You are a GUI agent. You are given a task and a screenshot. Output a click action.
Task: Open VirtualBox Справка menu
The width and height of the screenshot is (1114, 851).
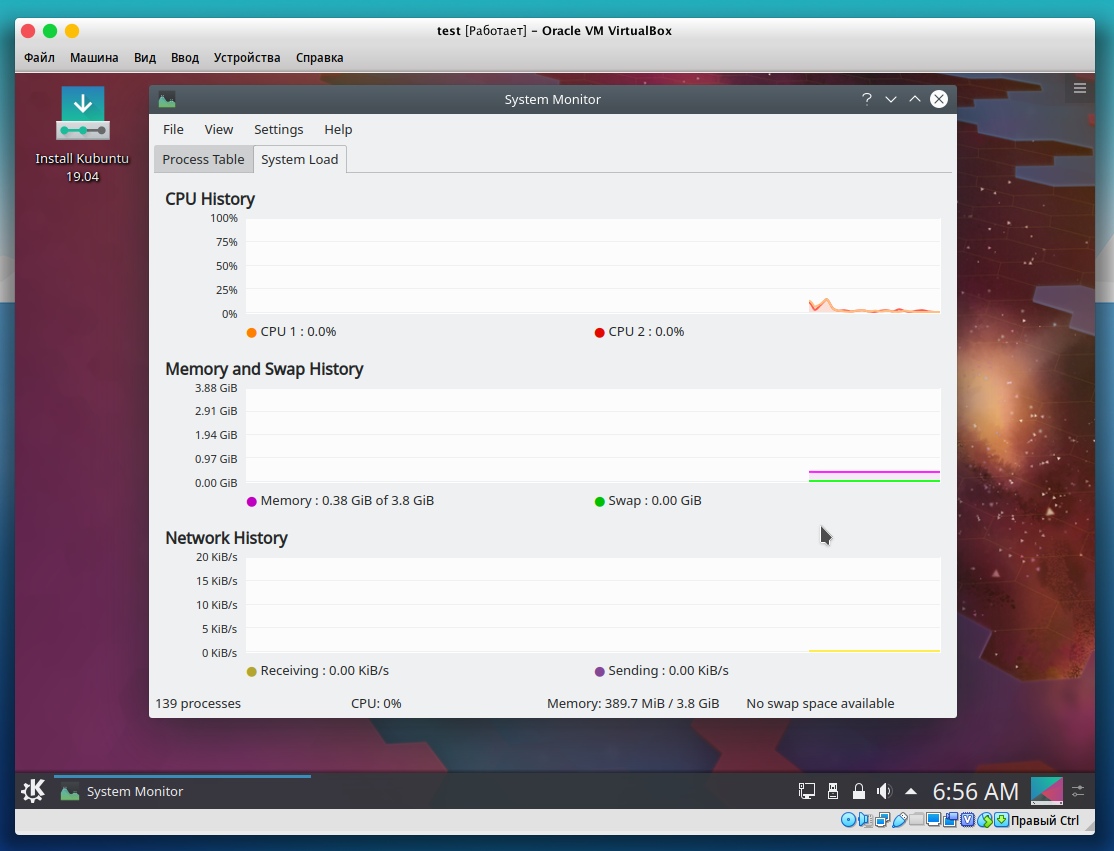tap(319, 58)
